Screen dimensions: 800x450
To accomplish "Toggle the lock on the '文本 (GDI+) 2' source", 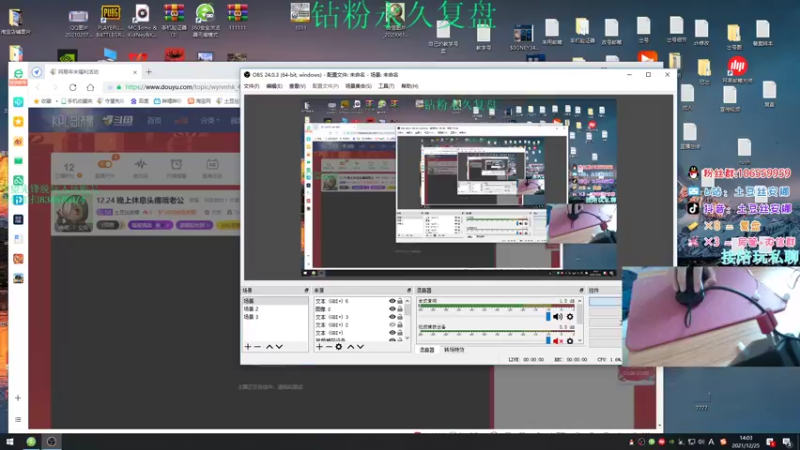I will click(400, 324).
